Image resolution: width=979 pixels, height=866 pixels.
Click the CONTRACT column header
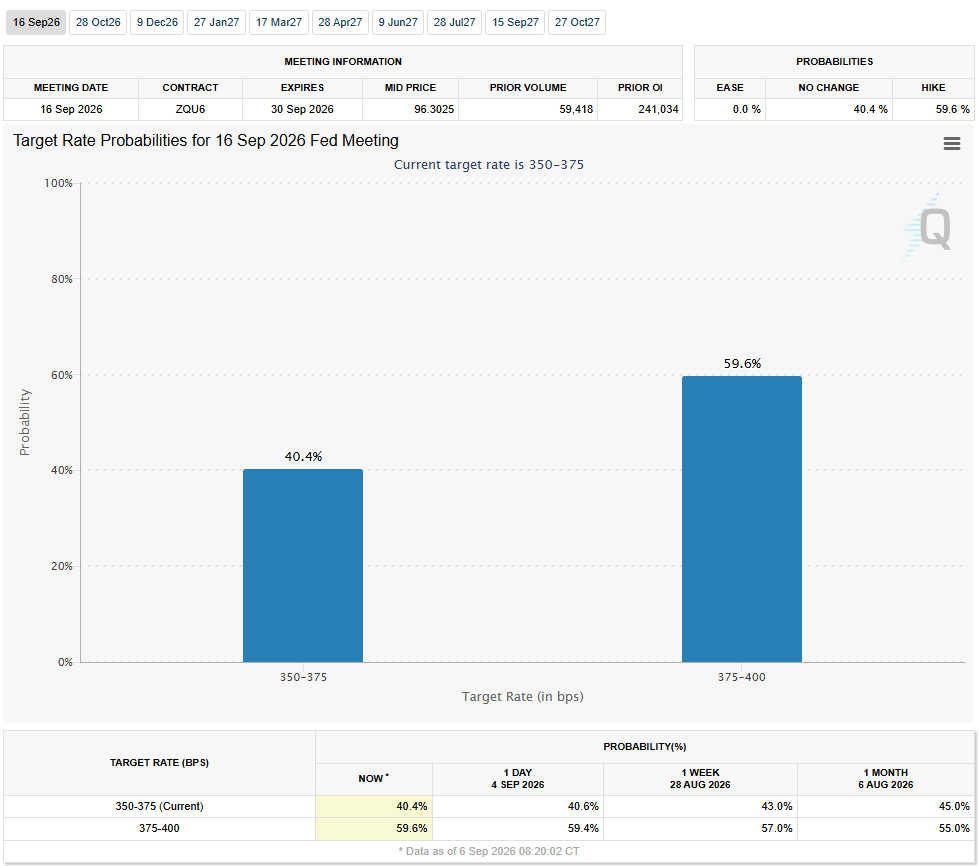pos(190,88)
